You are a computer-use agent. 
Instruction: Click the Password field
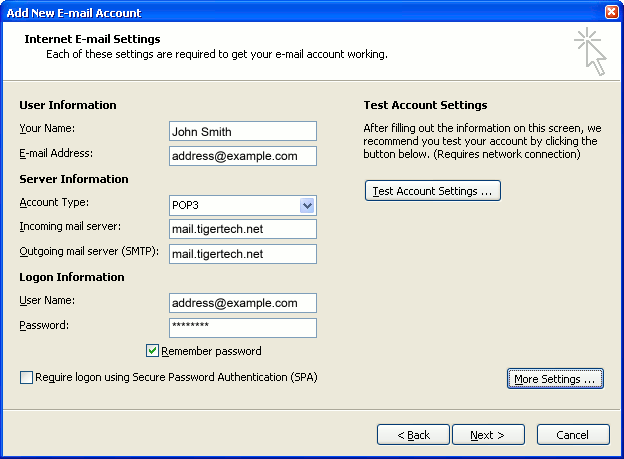(x=242, y=328)
